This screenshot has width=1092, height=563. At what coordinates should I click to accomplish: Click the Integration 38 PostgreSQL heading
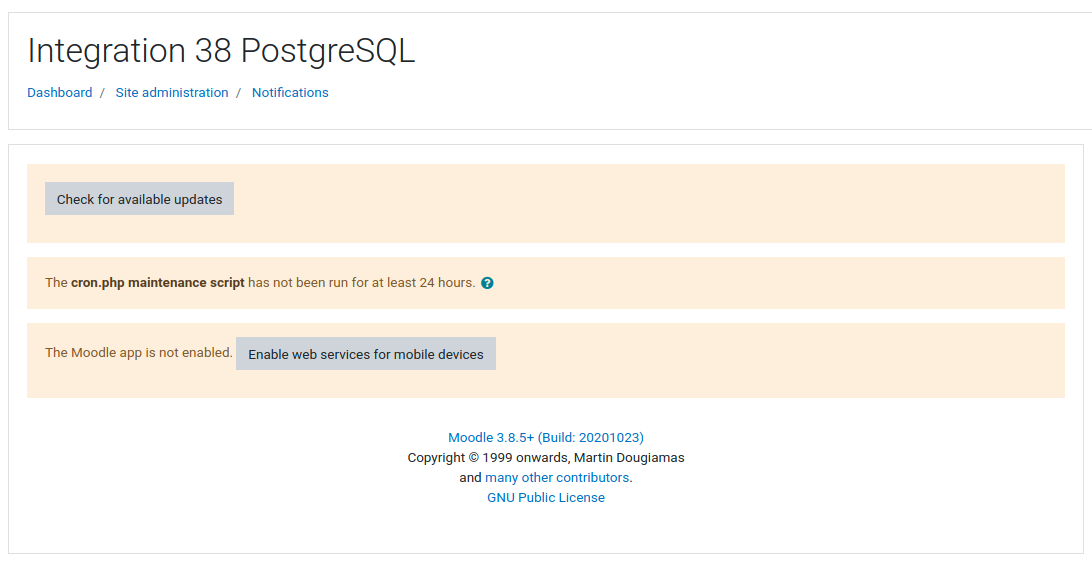221,51
